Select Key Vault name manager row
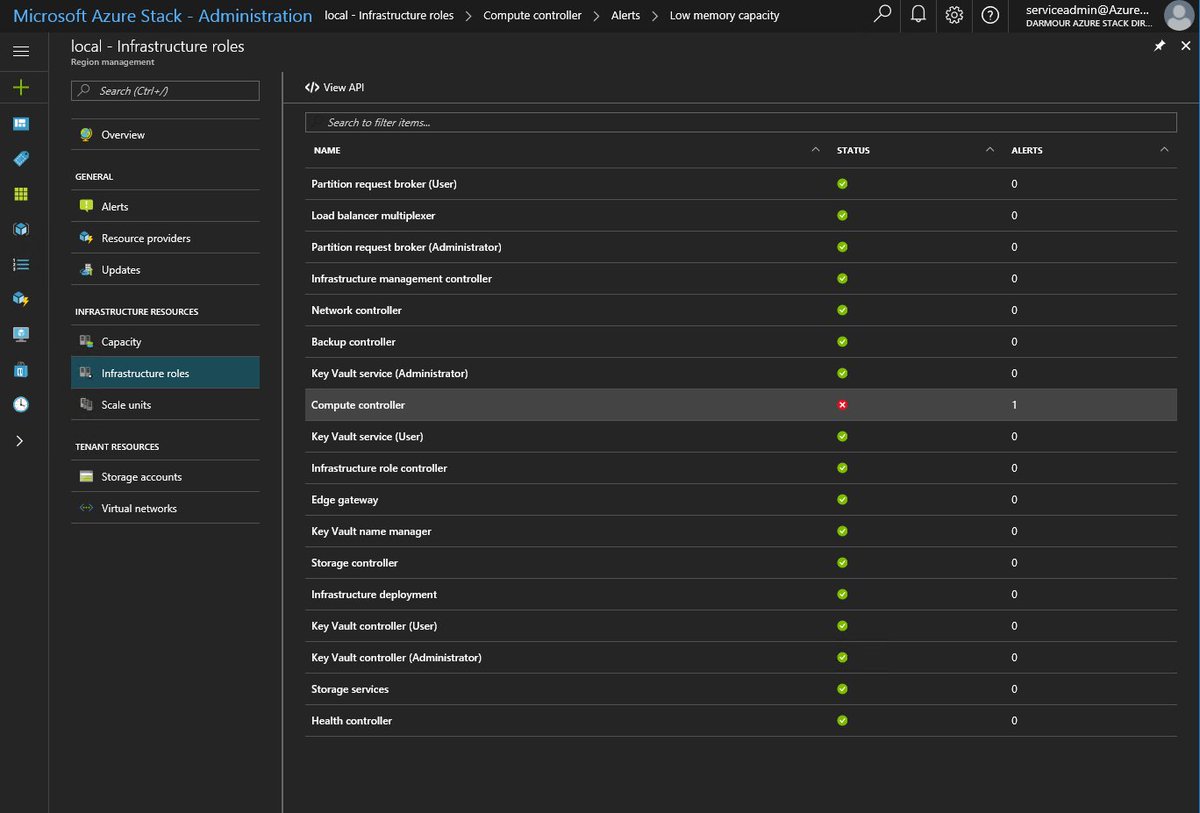 tap(741, 531)
